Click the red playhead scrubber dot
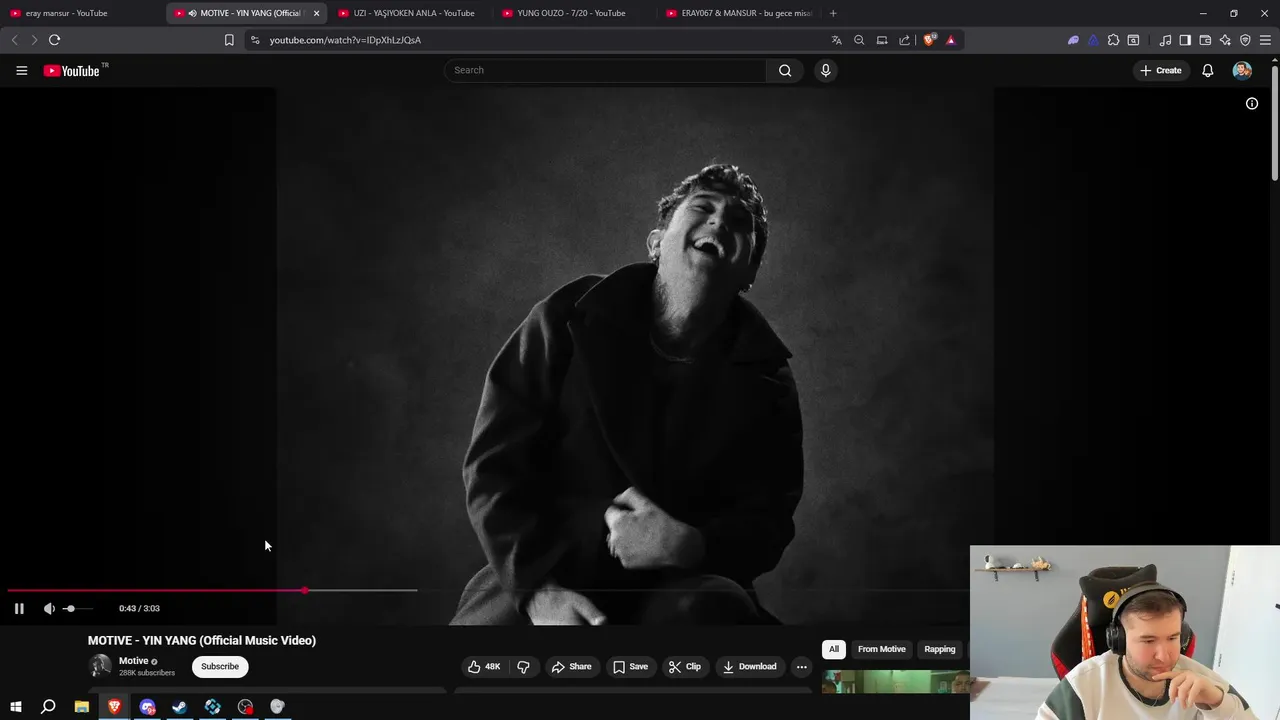This screenshot has height=720, width=1280. 305,590
